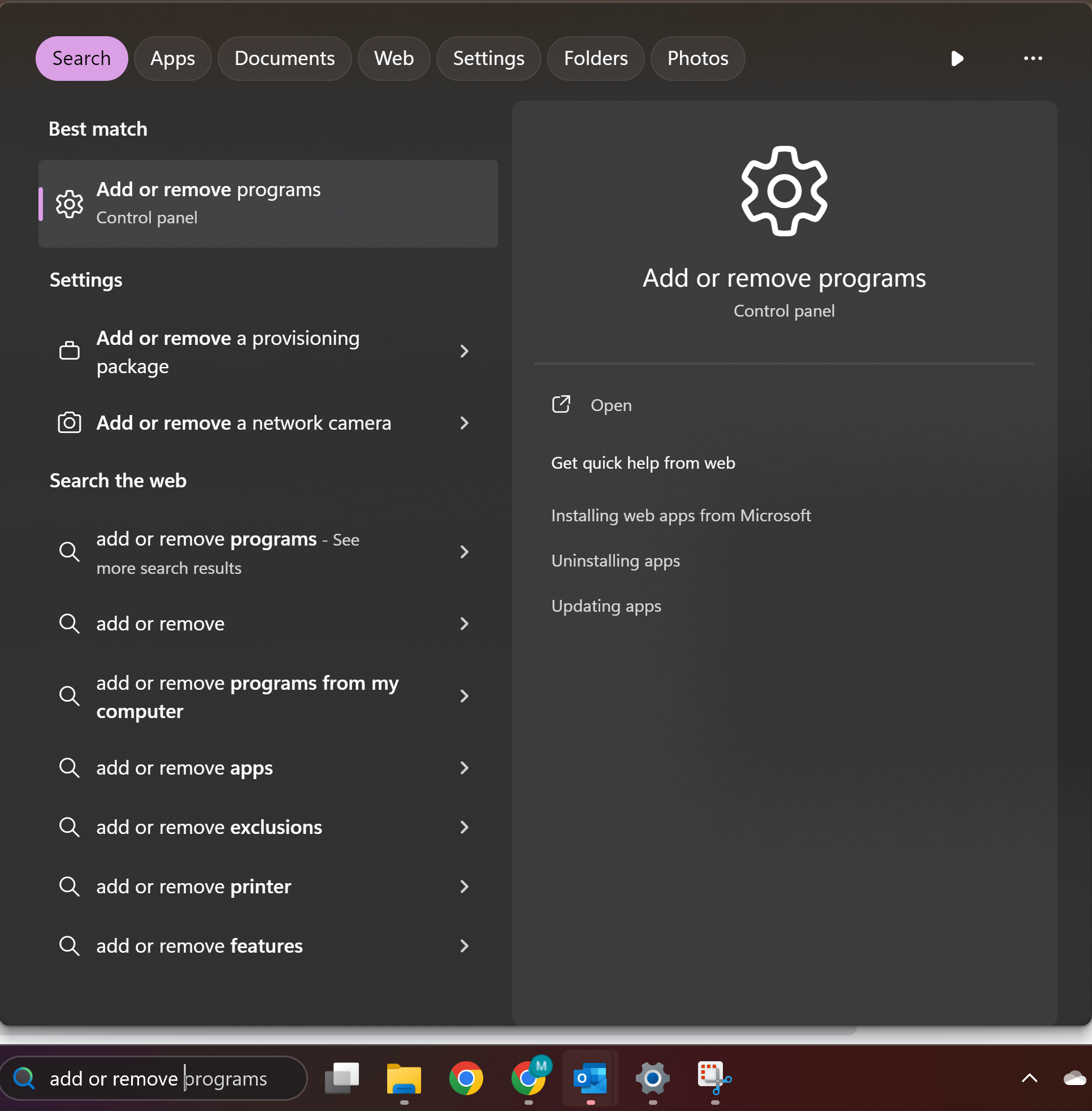The image size is (1092, 1111).
Task: Click the search input field in taskbar
Action: tap(159, 1077)
